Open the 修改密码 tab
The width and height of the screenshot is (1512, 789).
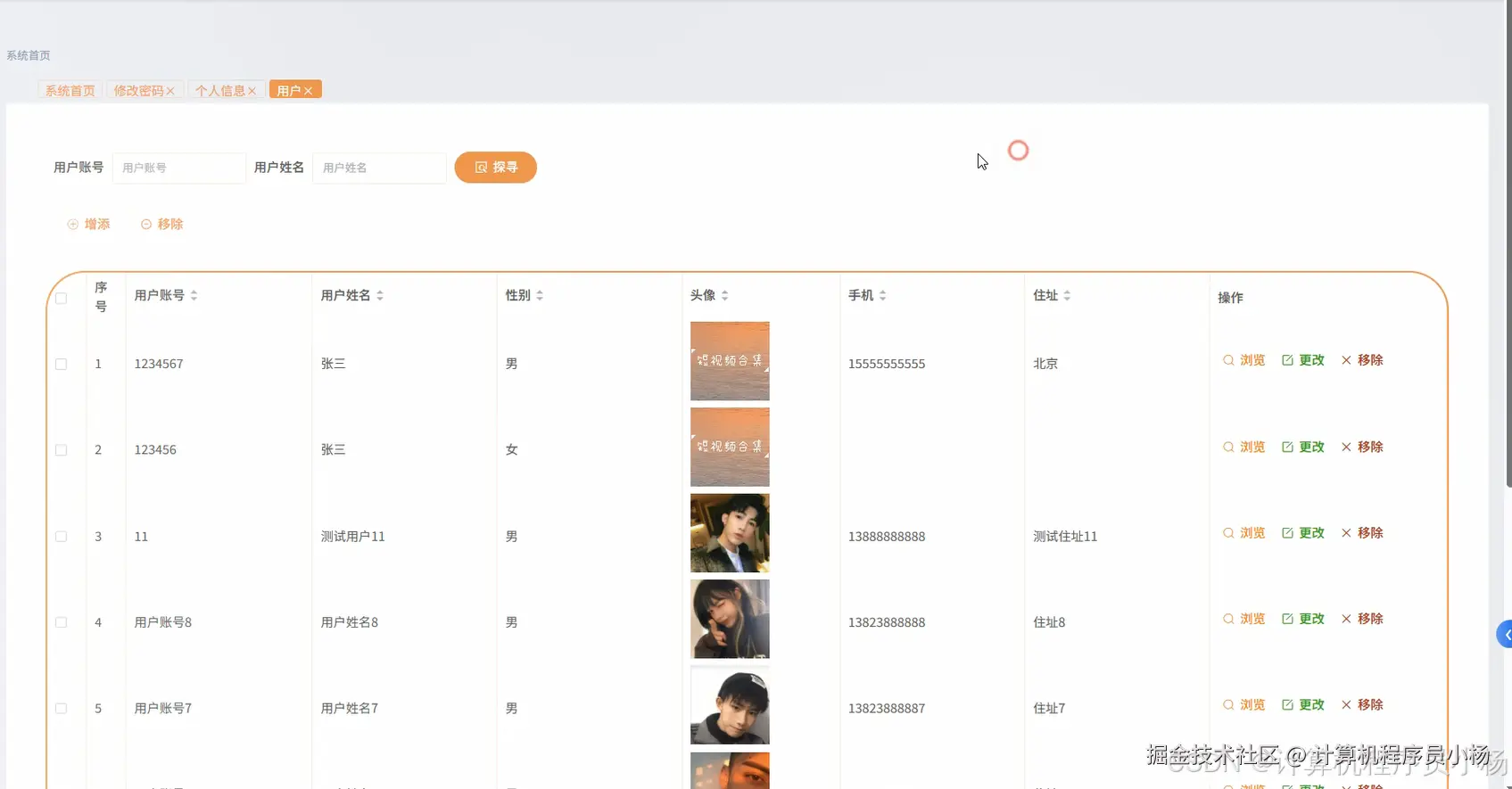pos(138,90)
